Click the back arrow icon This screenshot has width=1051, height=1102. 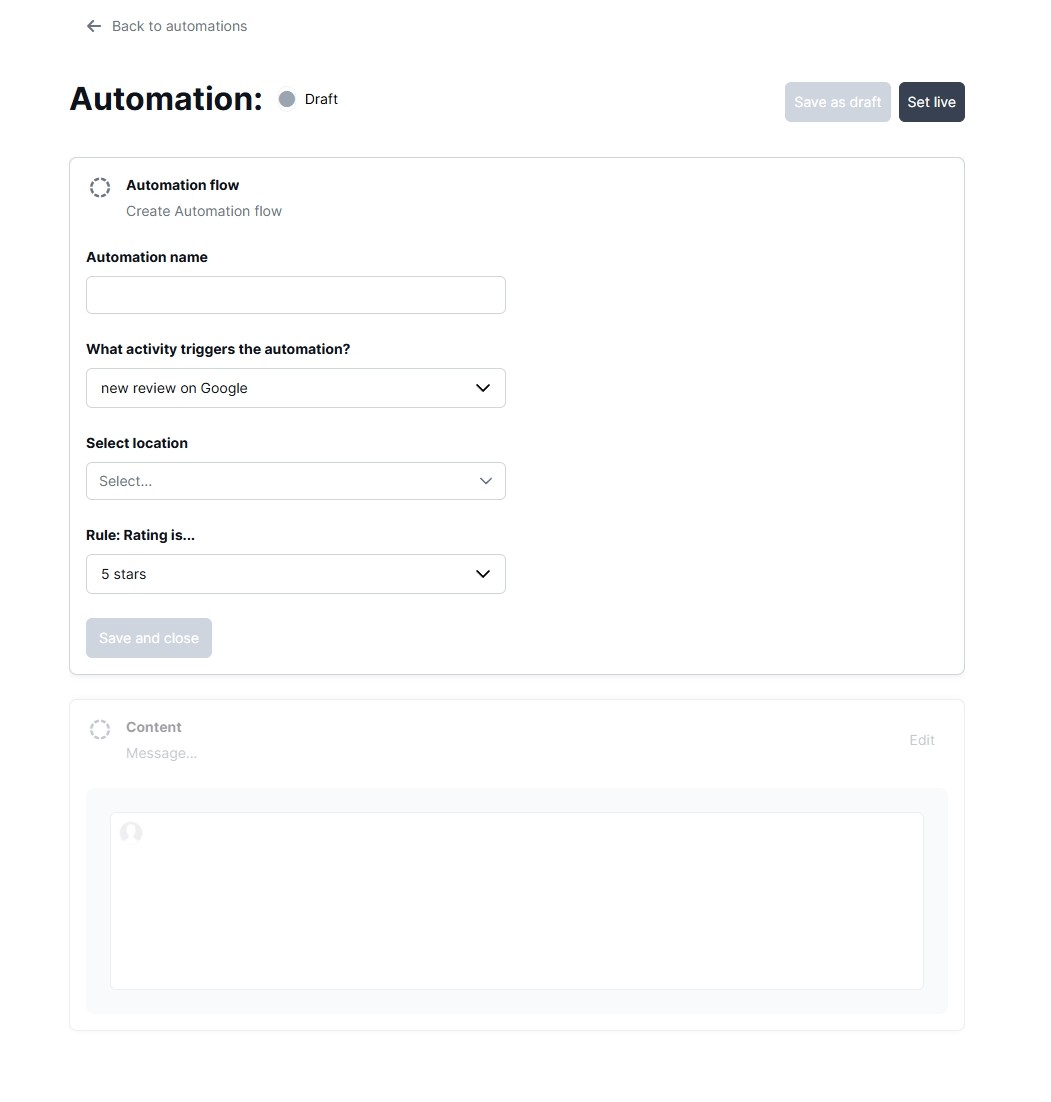93,26
